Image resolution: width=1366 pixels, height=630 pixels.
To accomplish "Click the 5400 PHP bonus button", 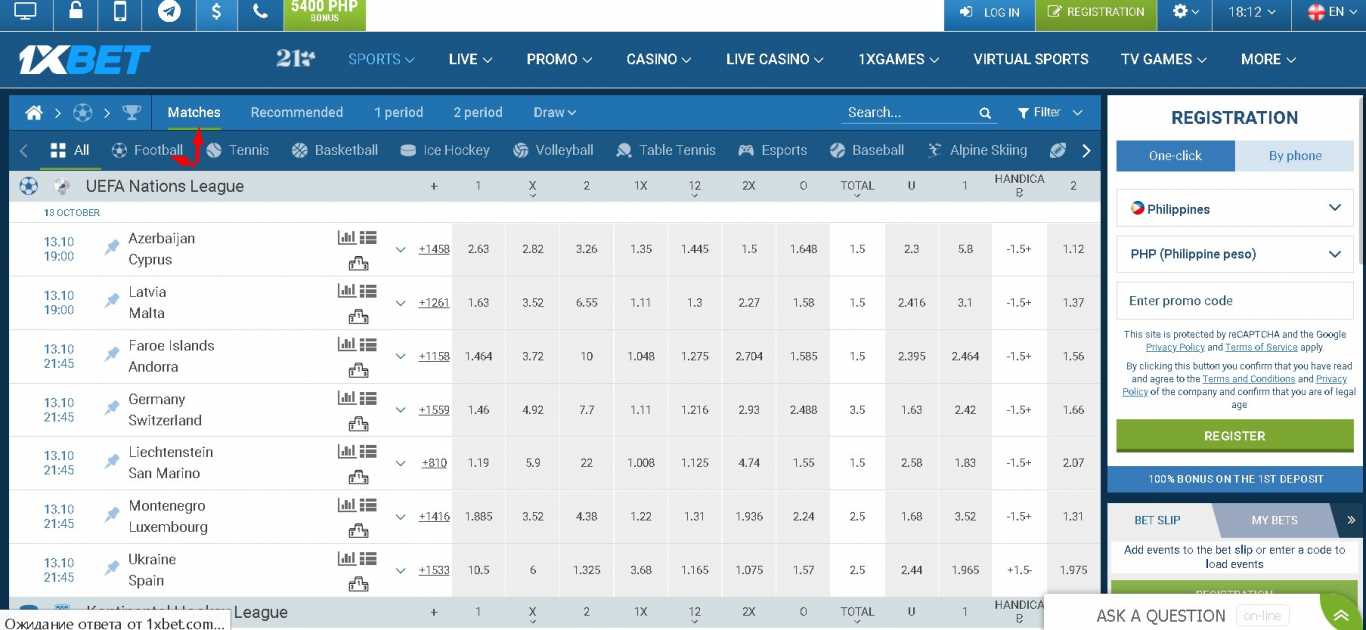I will 325,12.
